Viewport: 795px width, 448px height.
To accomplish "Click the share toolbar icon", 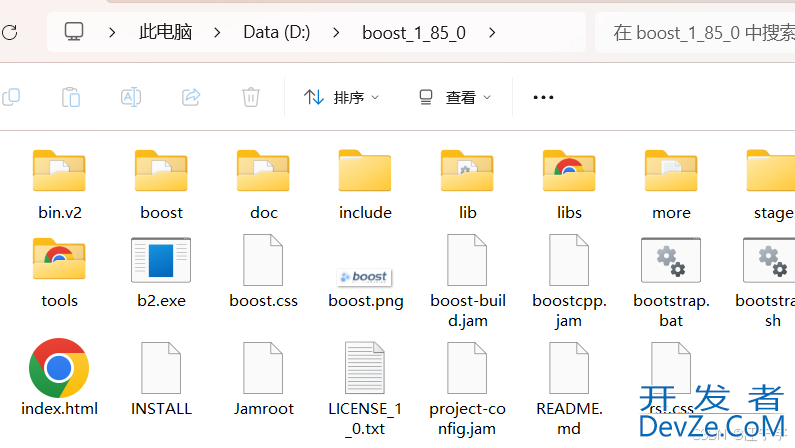I will tap(191, 97).
